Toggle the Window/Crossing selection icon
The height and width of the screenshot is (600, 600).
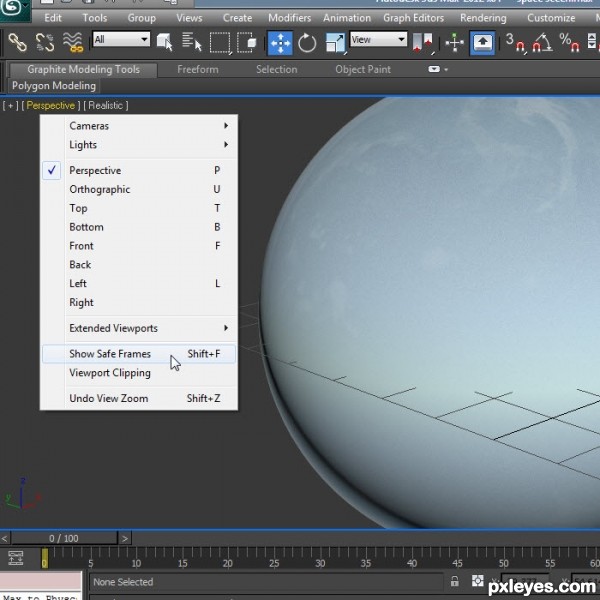(247, 42)
